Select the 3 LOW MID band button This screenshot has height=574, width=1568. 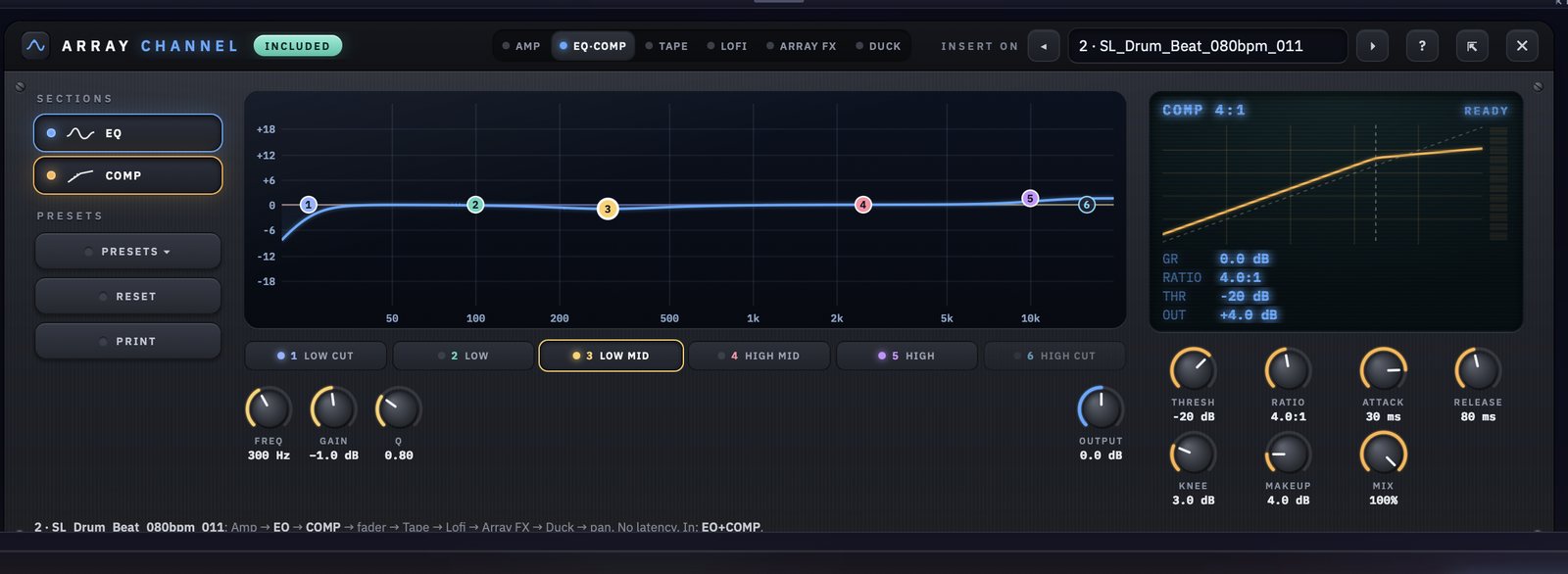point(611,356)
